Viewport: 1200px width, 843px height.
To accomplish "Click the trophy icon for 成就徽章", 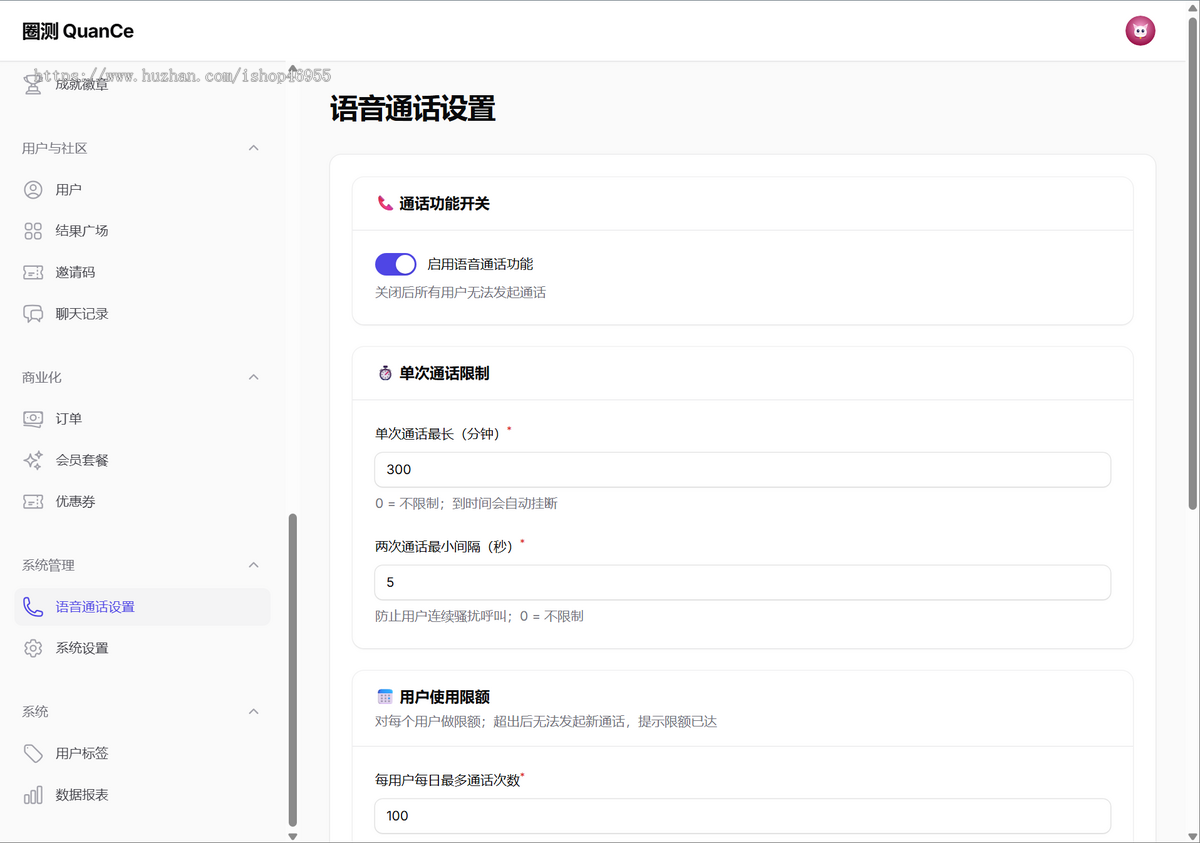I will pos(33,85).
